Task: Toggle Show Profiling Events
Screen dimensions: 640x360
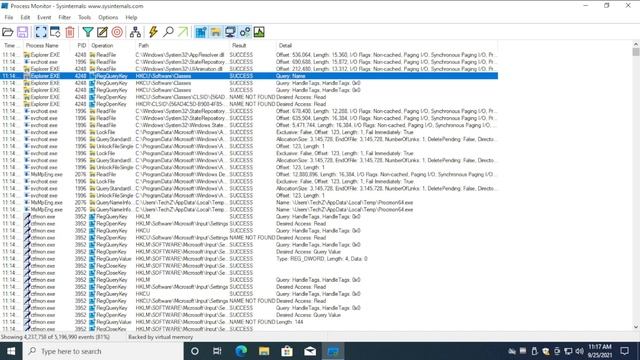Action: tap(259, 32)
